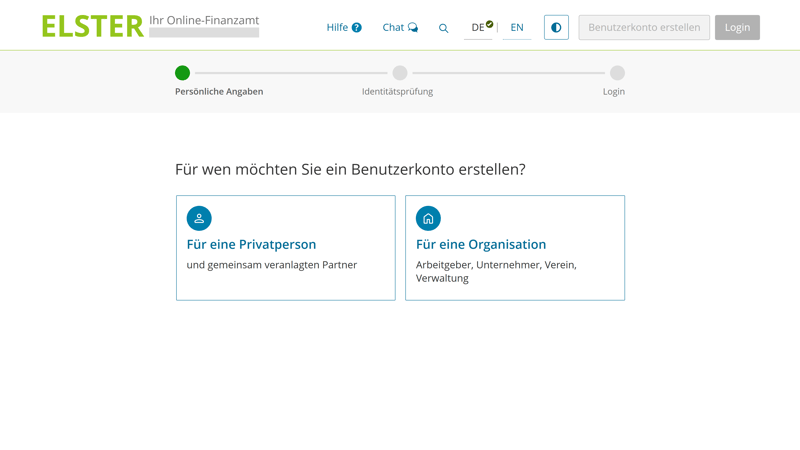This screenshot has height=450, width=800.
Task: Switch language to DE
Action: coord(478,28)
